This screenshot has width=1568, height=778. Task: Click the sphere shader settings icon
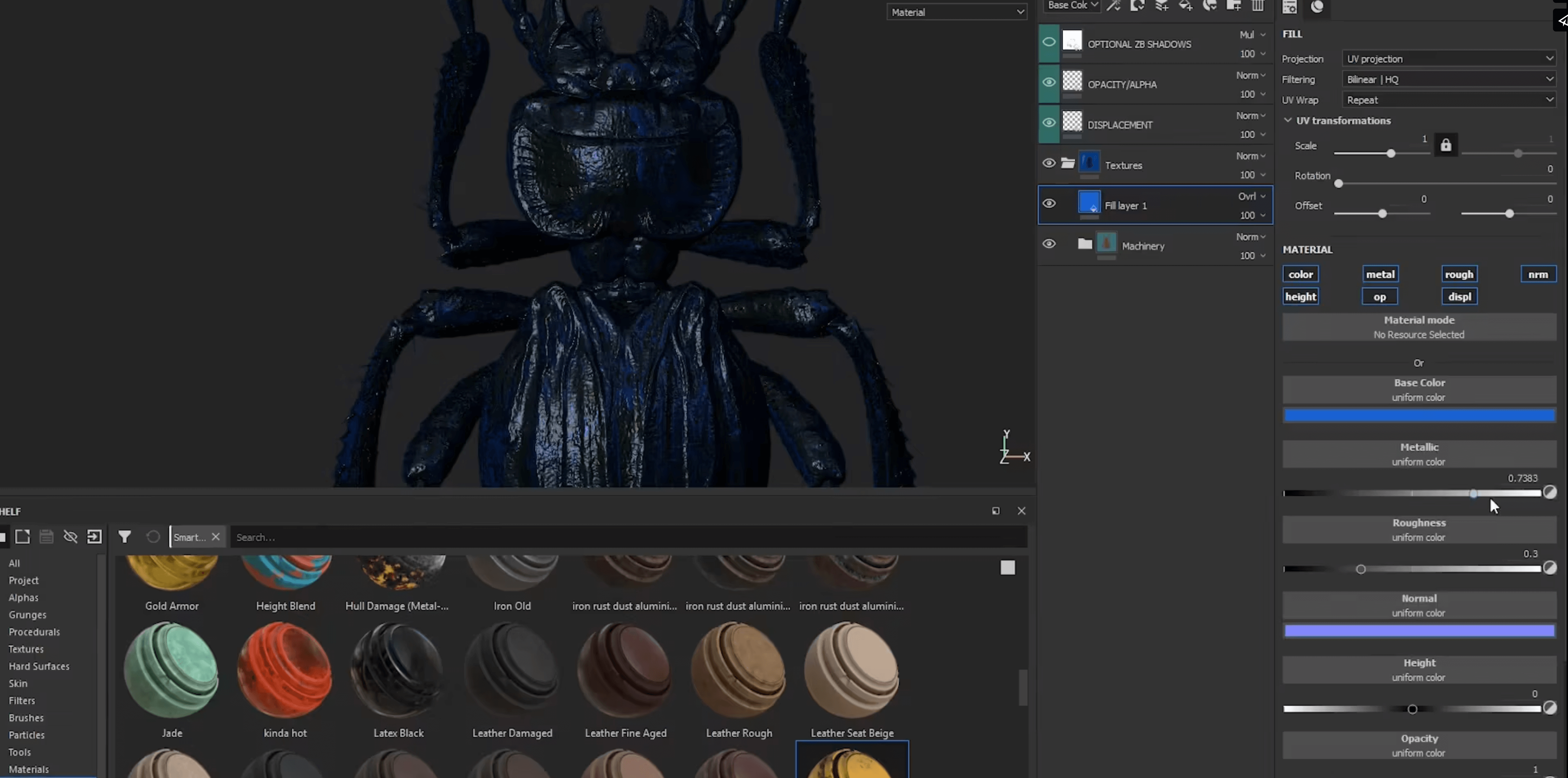(1317, 6)
